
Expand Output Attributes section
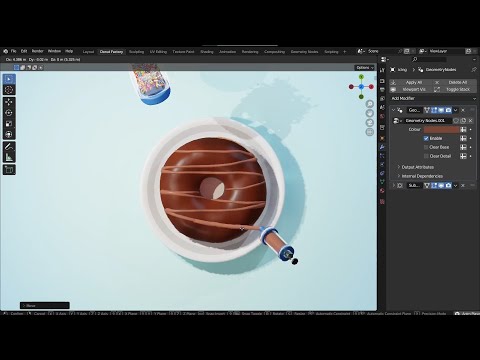(x=417, y=167)
